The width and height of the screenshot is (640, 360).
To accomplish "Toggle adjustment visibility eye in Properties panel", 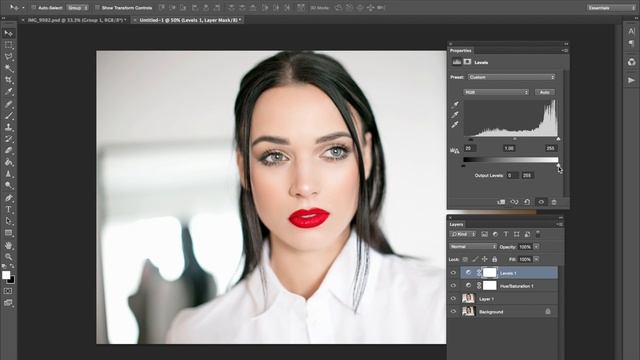I will (541, 202).
